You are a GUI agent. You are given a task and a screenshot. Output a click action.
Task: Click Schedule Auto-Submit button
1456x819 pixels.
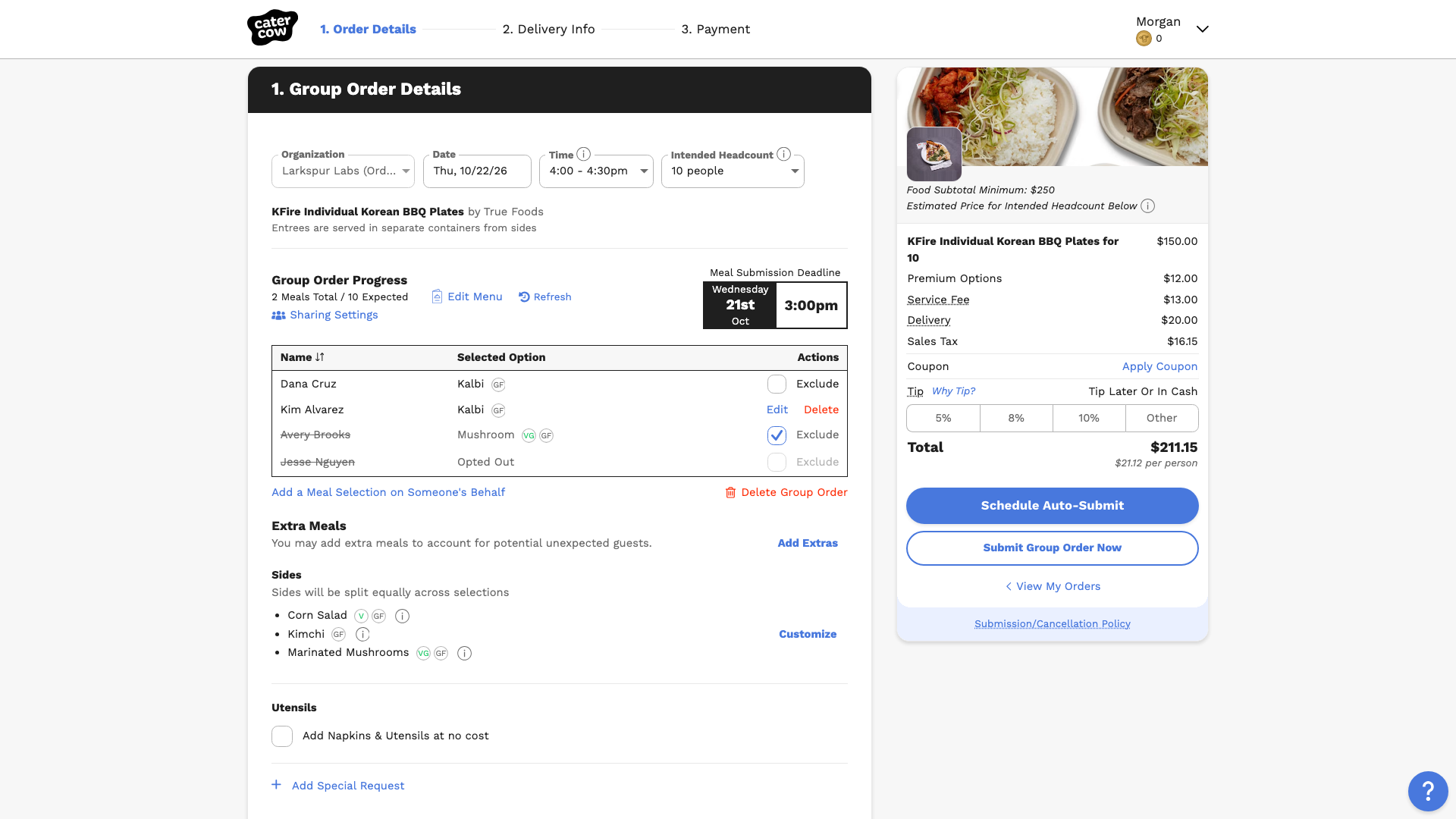pyautogui.click(x=1053, y=506)
